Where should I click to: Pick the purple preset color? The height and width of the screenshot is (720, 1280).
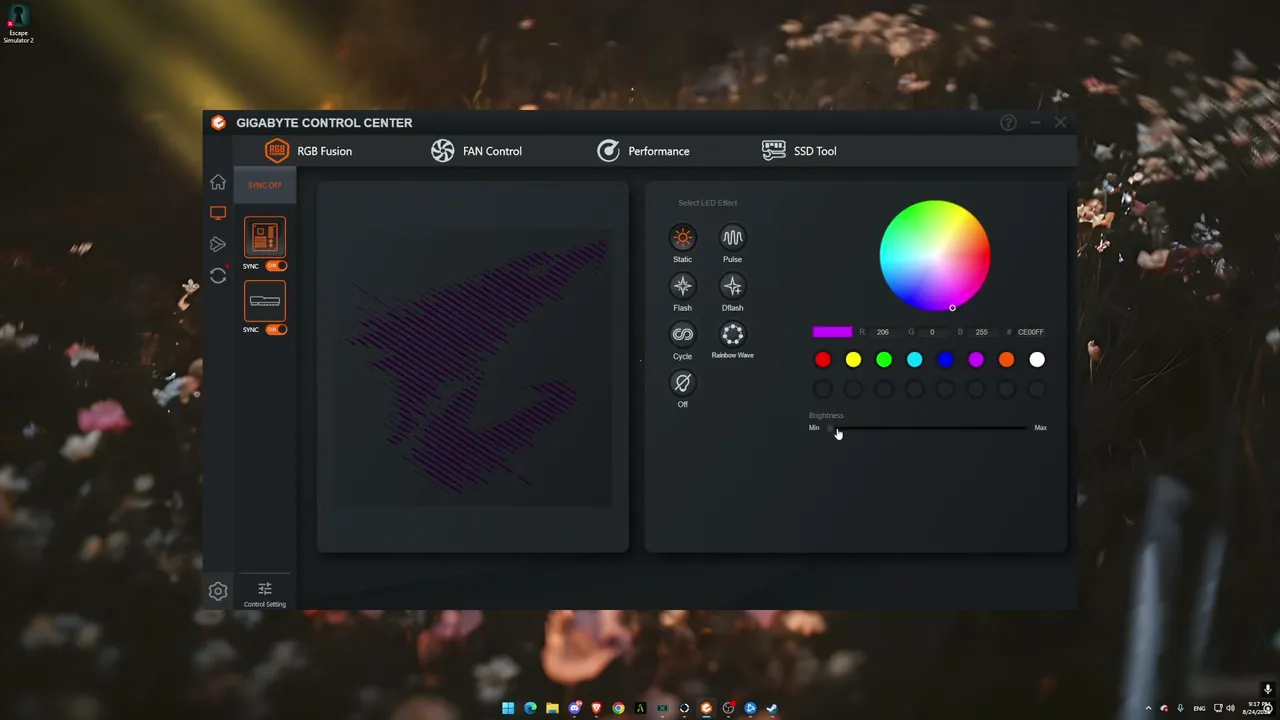(x=976, y=360)
